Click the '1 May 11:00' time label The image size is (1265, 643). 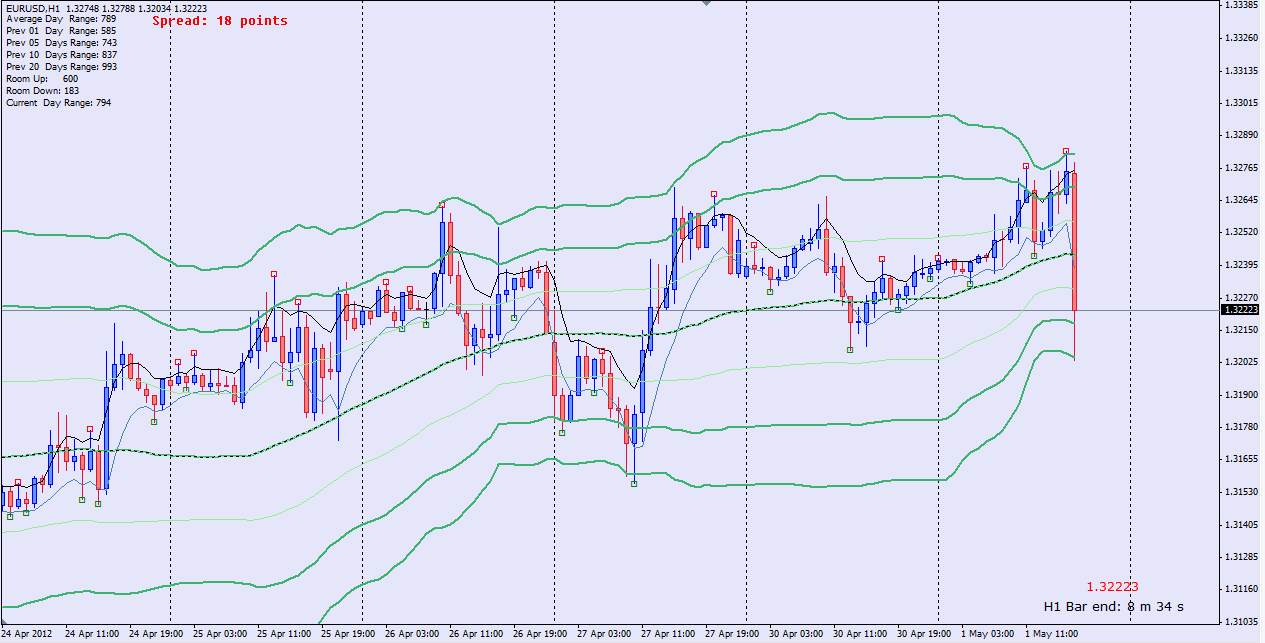click(x=1050, y=634)
